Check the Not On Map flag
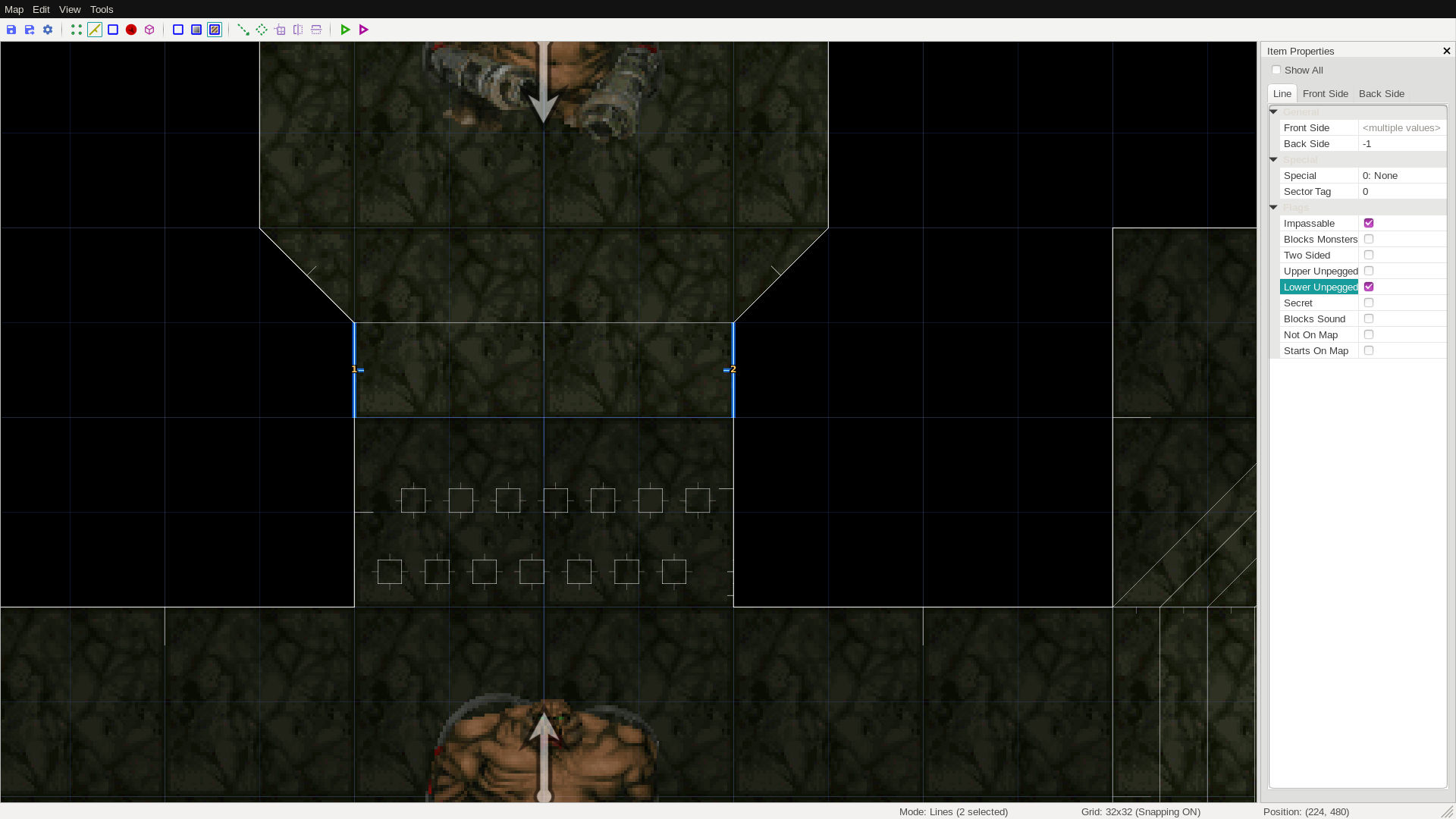This screenshot has height=819, width=1456. tap(1368, 334)
